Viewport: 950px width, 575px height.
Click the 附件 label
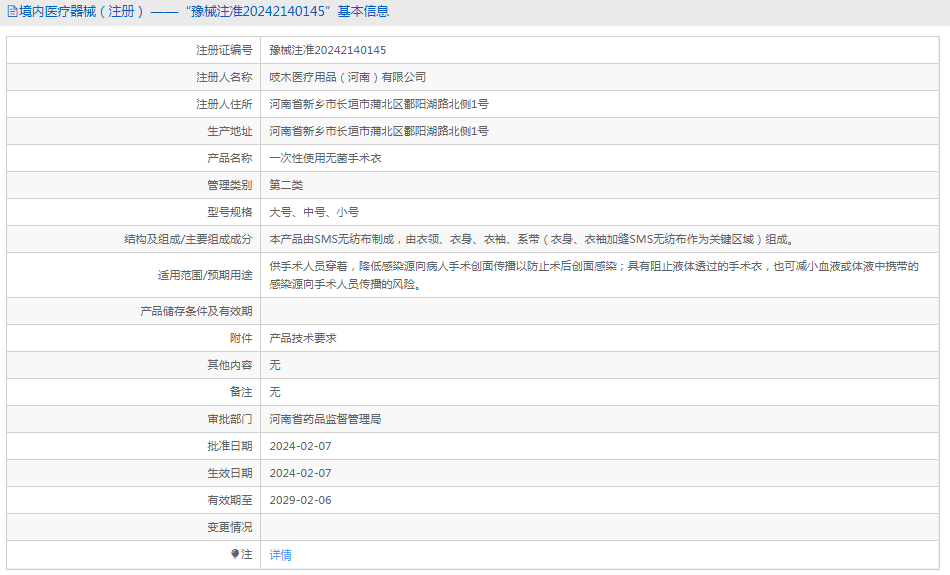coord(241,338)
